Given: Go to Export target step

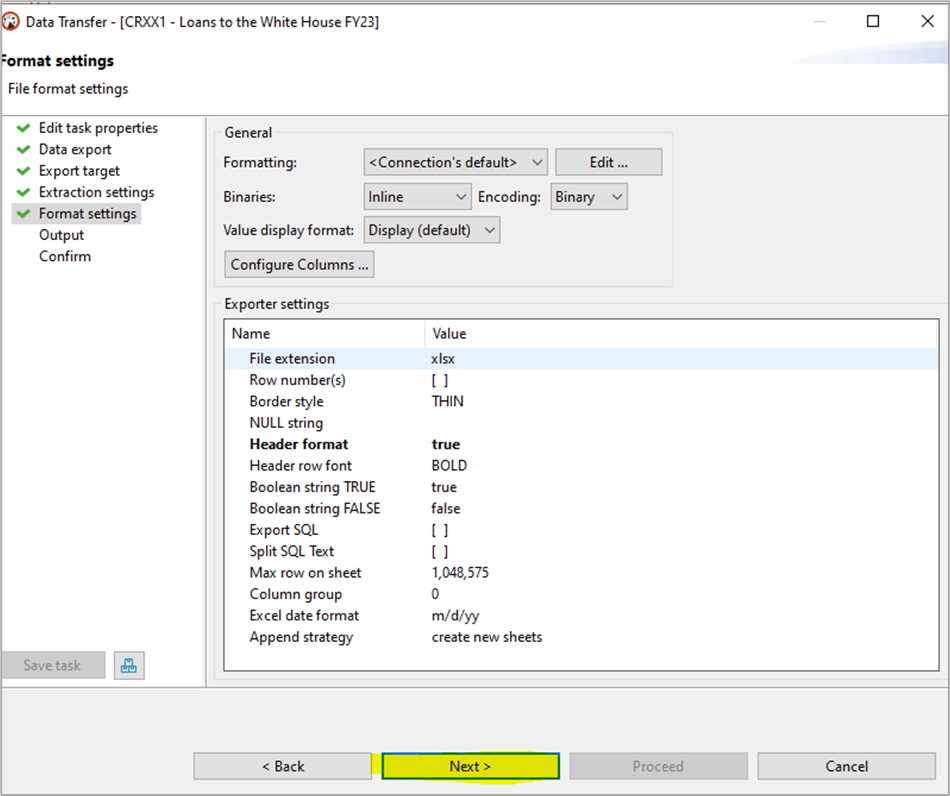Looking at the screenshot, I should [x=79, y=171].
